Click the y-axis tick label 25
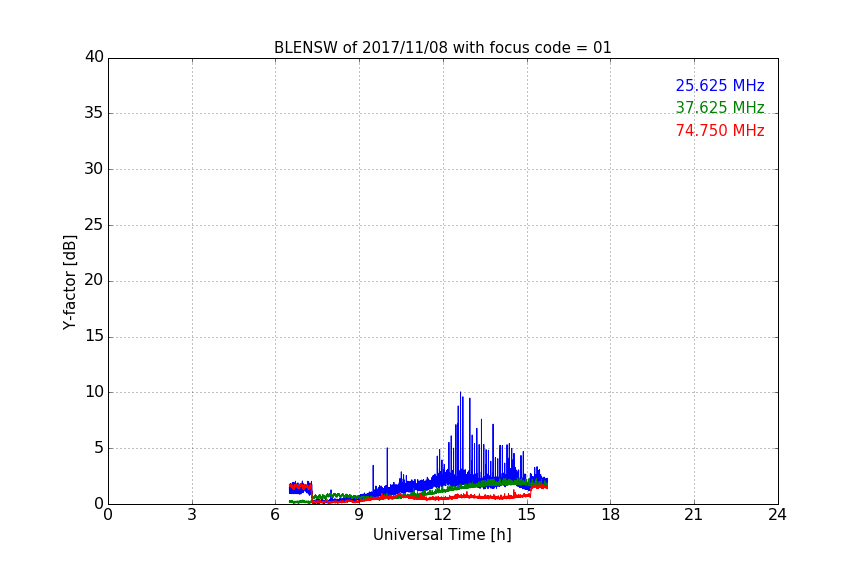Image resolution: width=864 pixels, height=576 pixels. (94, 224)
